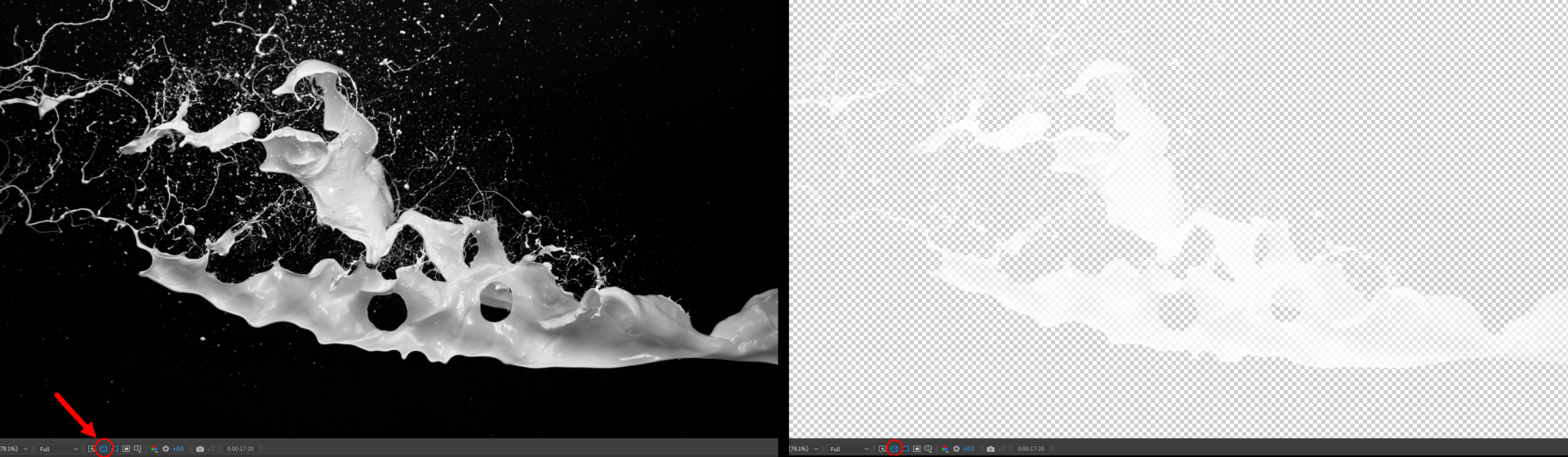Click the right viewer's 0:00:17:20 timecode
The image size is (1568, 457).
coord(1031,449)
